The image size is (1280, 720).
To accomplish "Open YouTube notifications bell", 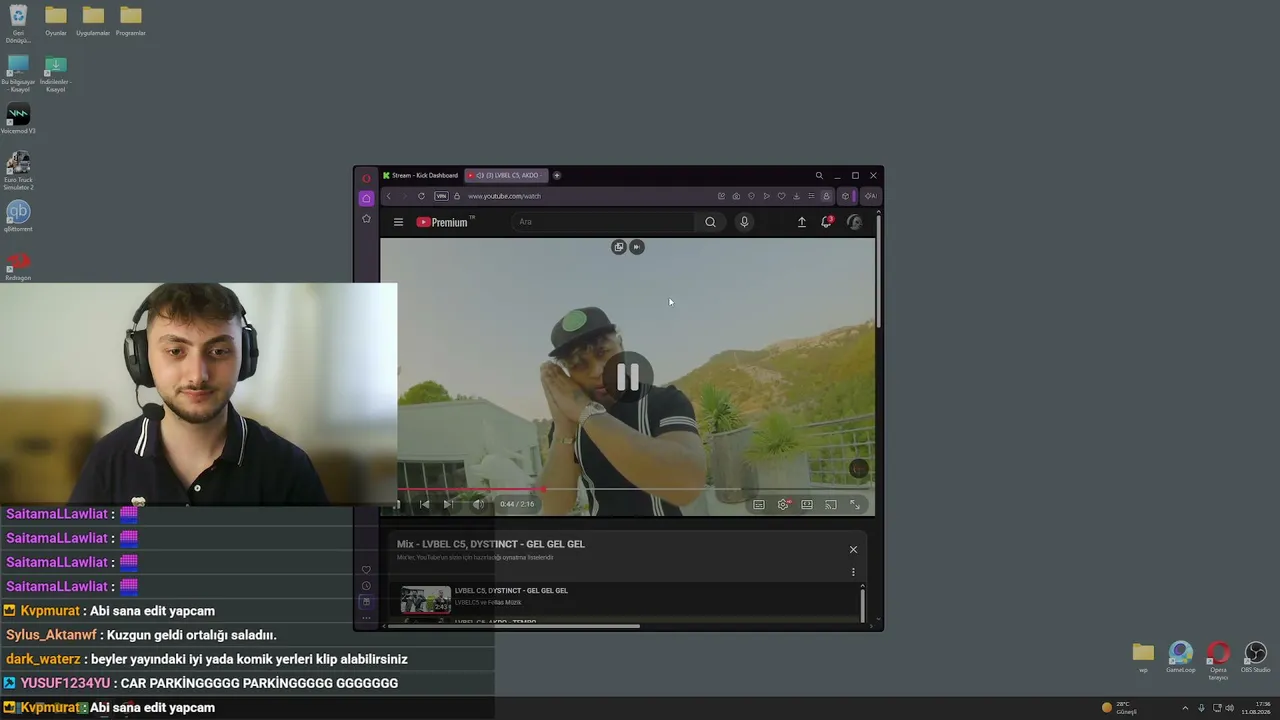I will coord(826,222).
